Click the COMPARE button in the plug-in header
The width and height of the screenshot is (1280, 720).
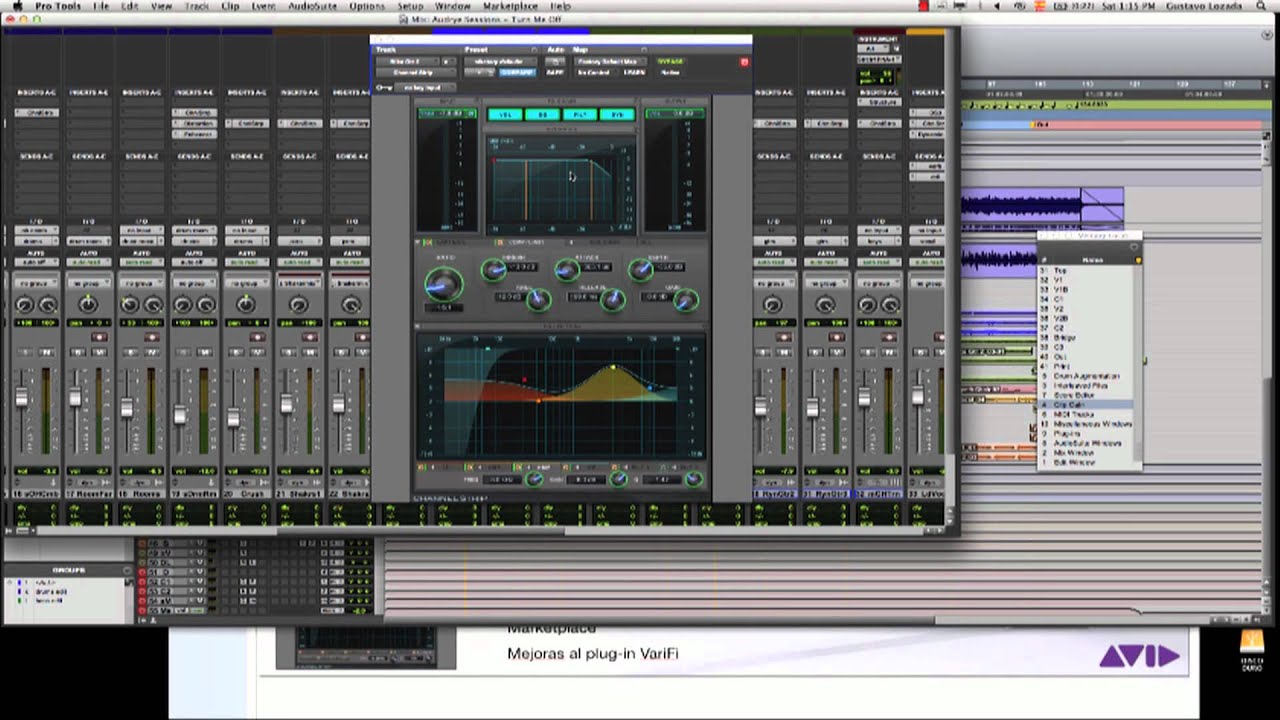(x=517, y=72)
